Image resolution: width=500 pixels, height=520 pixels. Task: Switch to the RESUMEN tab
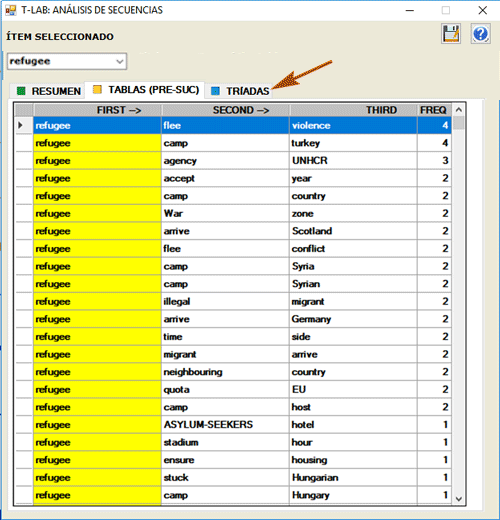pos(49,91)
